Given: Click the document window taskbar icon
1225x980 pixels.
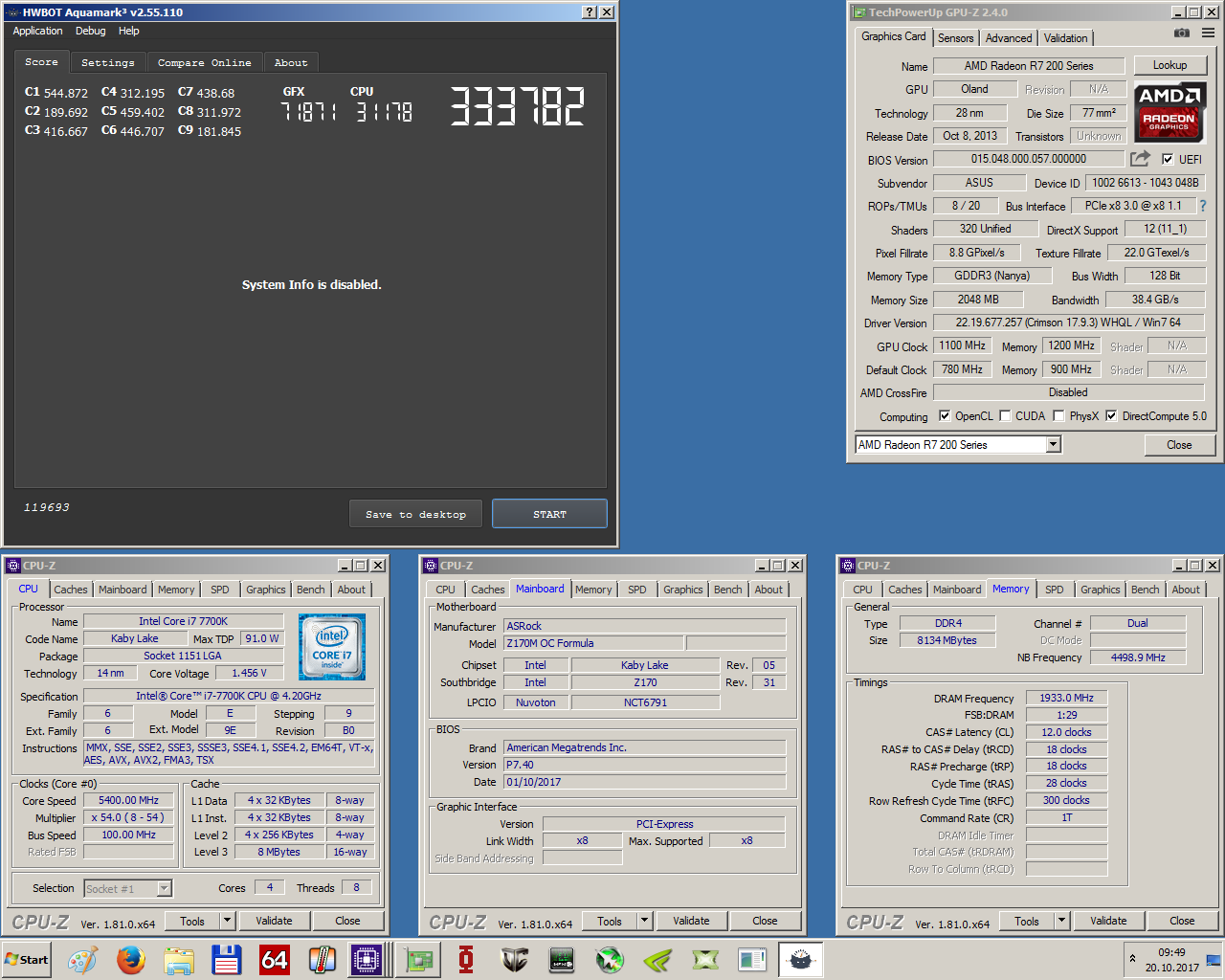Looking at the screenshot, I should click(x=753, y=960).
